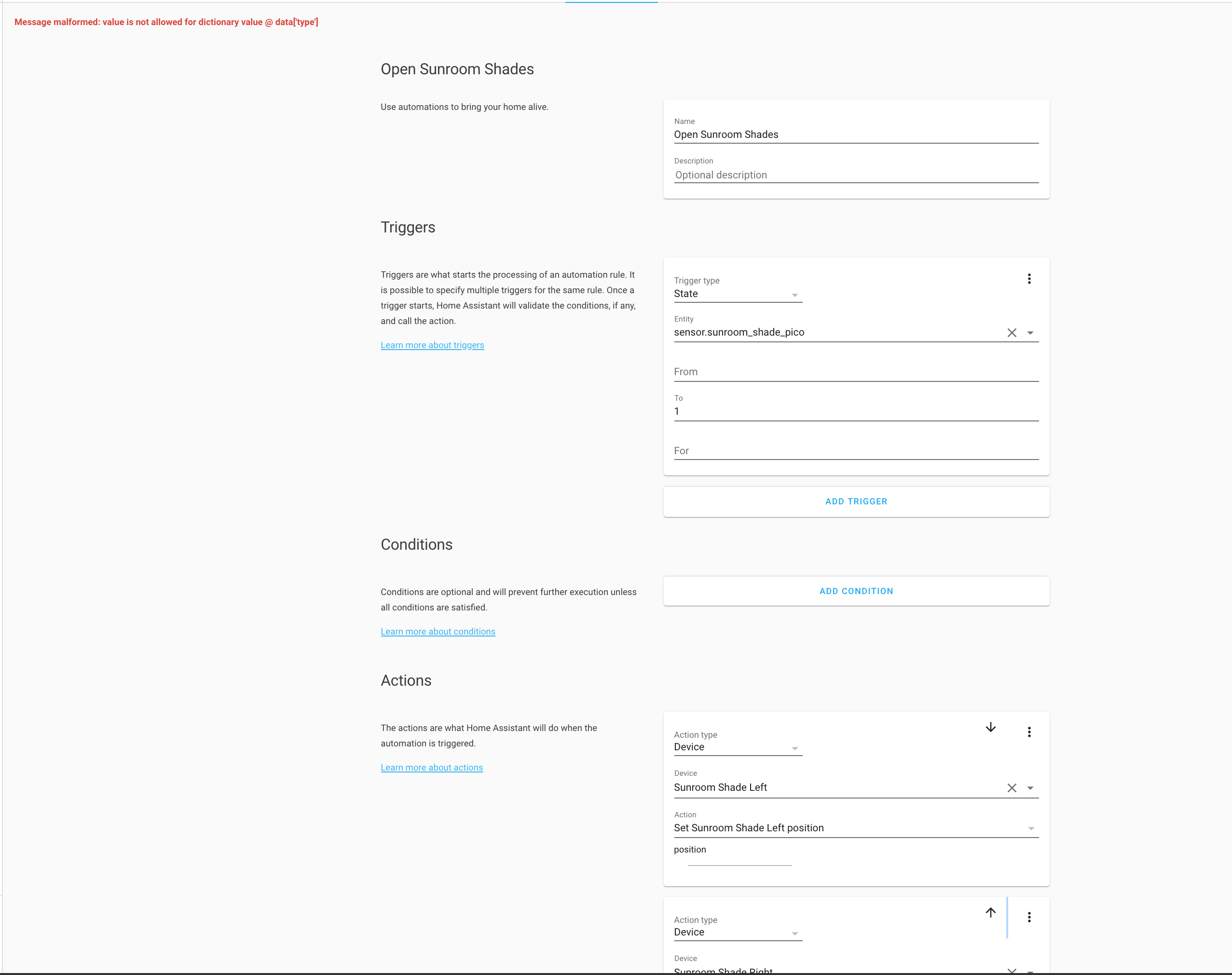This screenshot has height=975, width=1232.
Task: Open three-dot menu of second action card
Action: (1029, 917)
